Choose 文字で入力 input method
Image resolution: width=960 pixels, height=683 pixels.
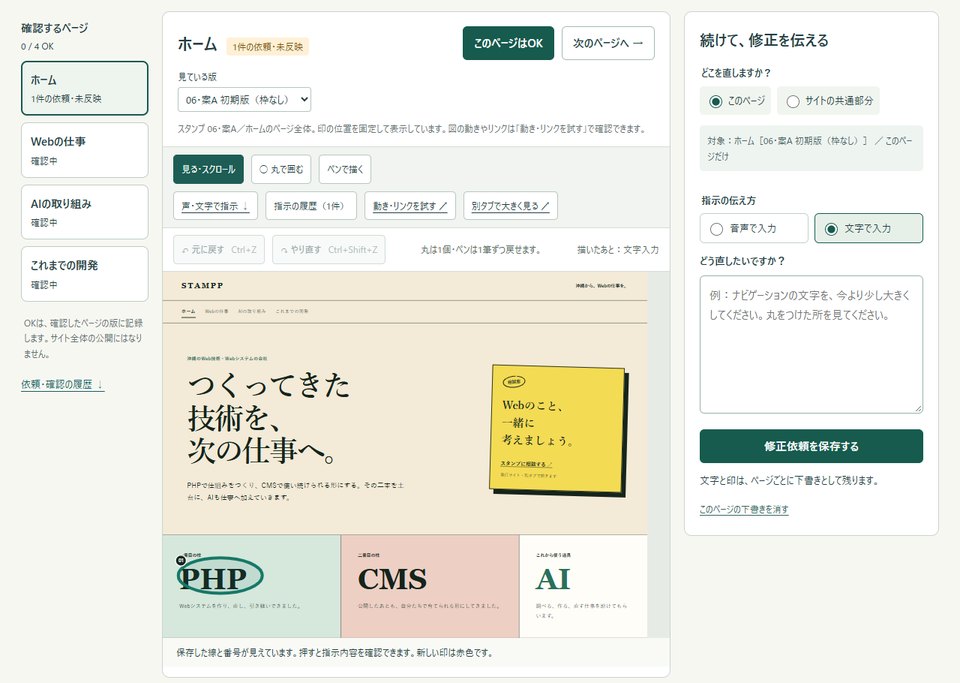(x=868, y=228)
